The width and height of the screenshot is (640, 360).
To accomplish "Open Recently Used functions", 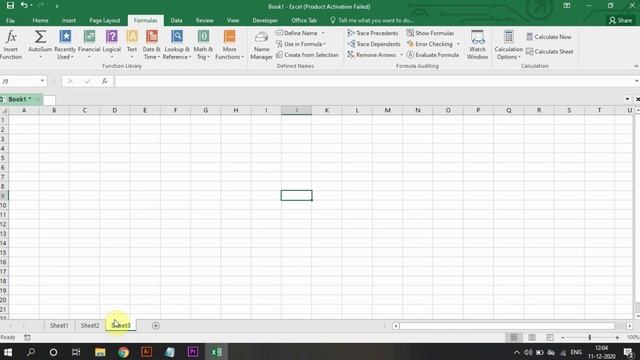I will 65,45.
